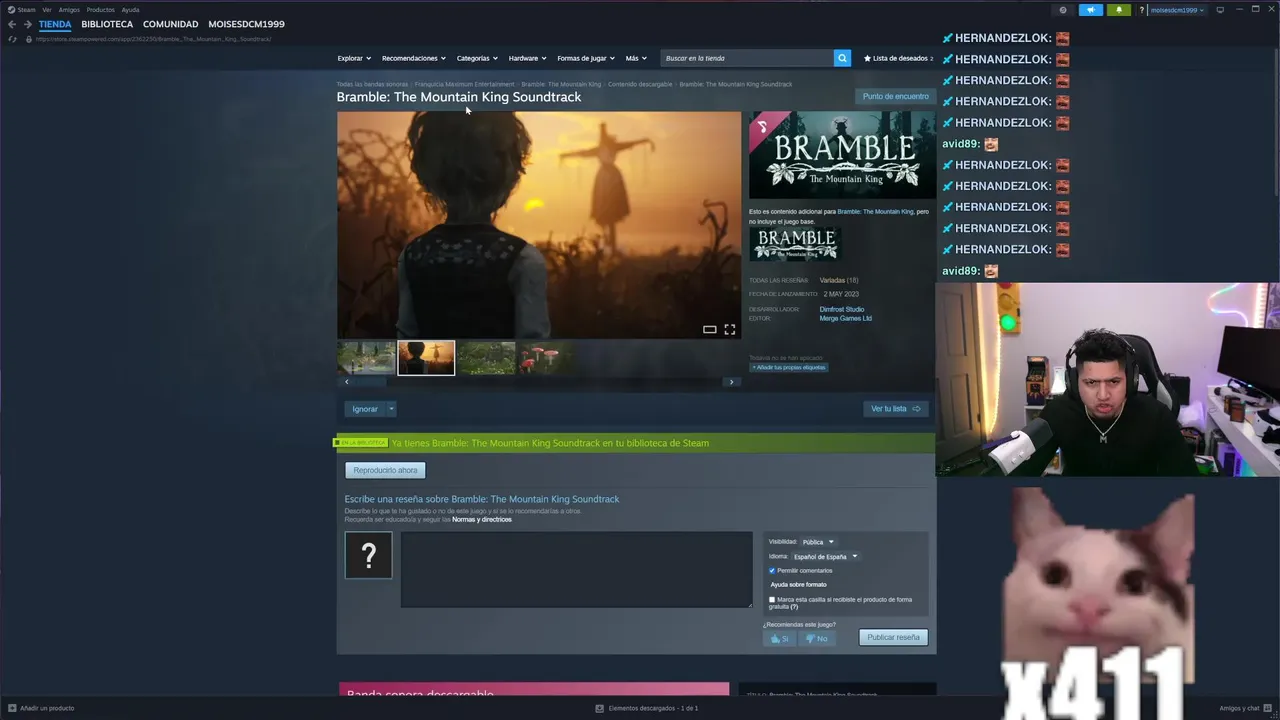Expand the Explorar dropdown
1280x720 pixels.
pos(354,58)
